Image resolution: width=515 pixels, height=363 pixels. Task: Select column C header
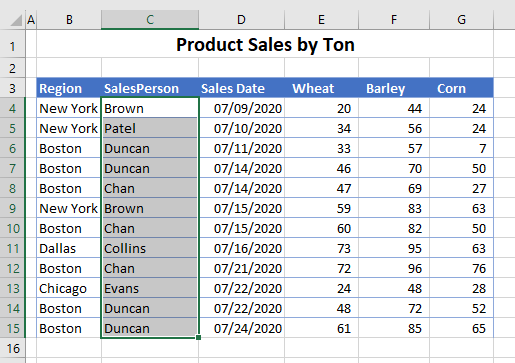point(150,20)
